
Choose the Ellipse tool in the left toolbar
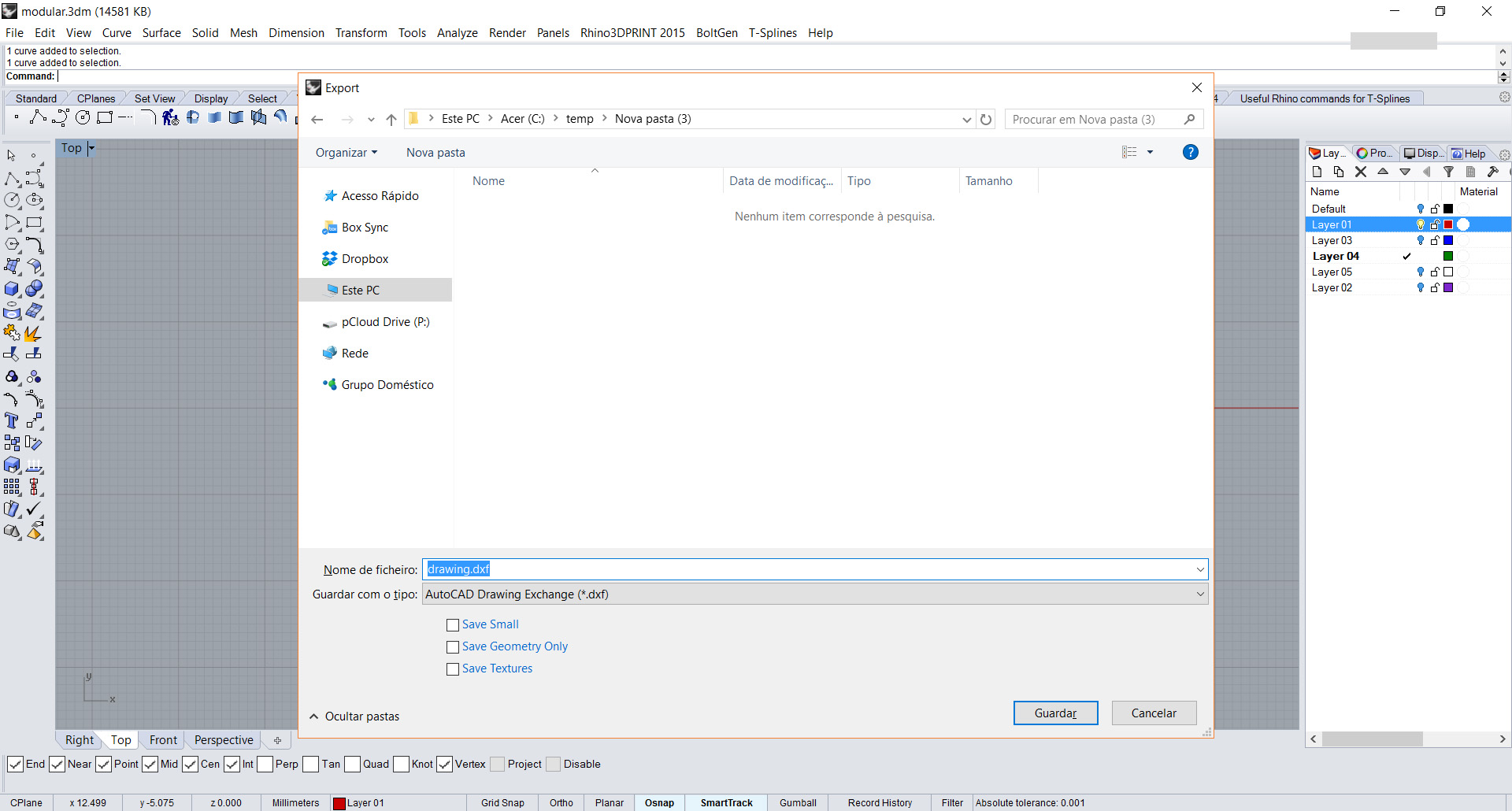(35, 201)
